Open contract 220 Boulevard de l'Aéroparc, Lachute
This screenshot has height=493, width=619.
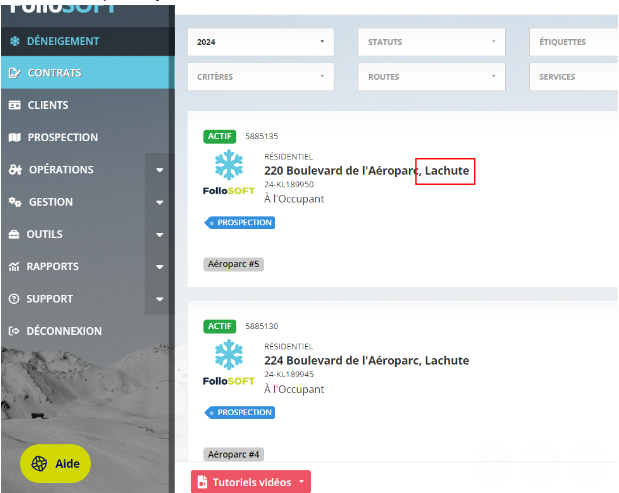[366, 171]
